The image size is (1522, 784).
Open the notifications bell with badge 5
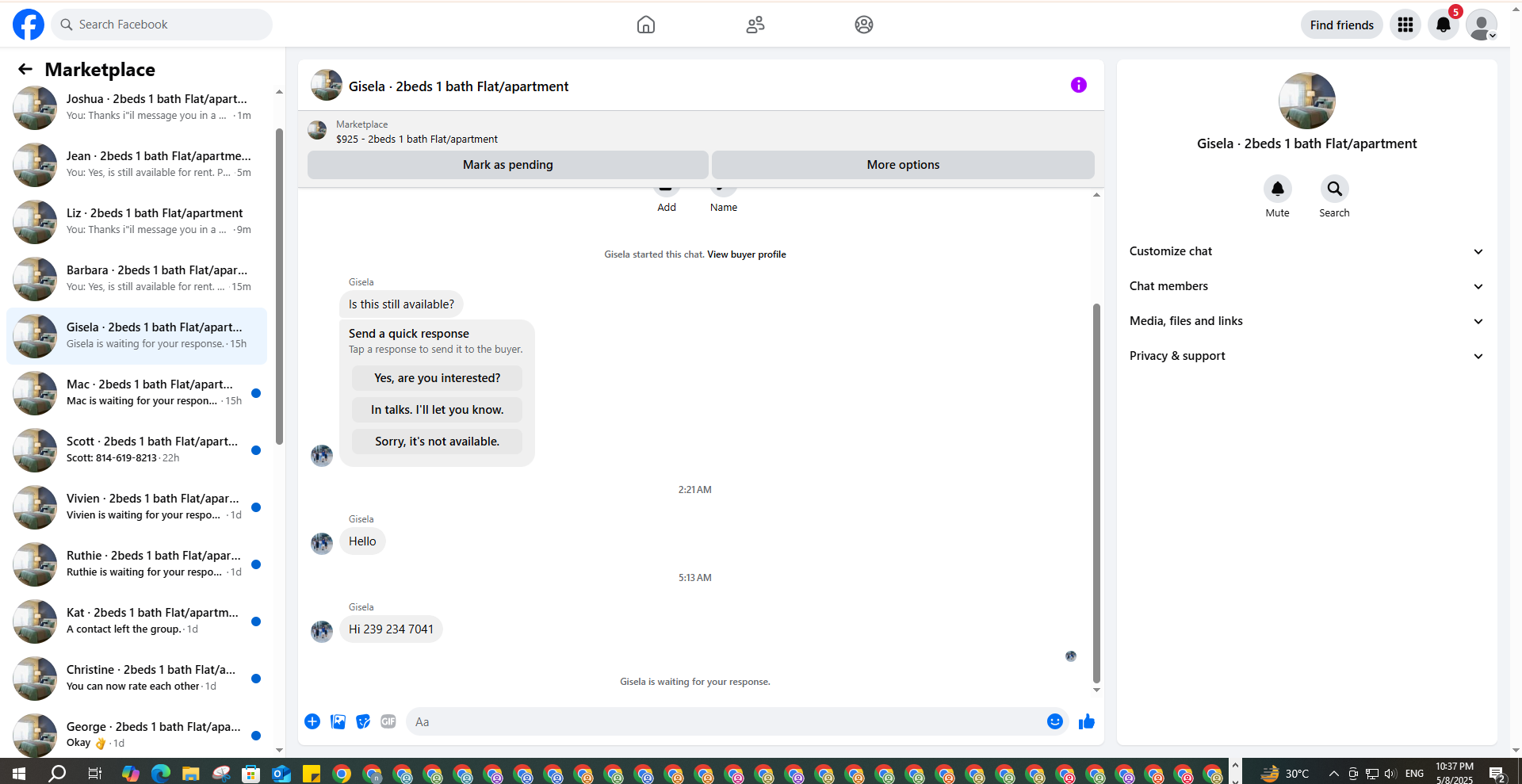pos(1444,25)
